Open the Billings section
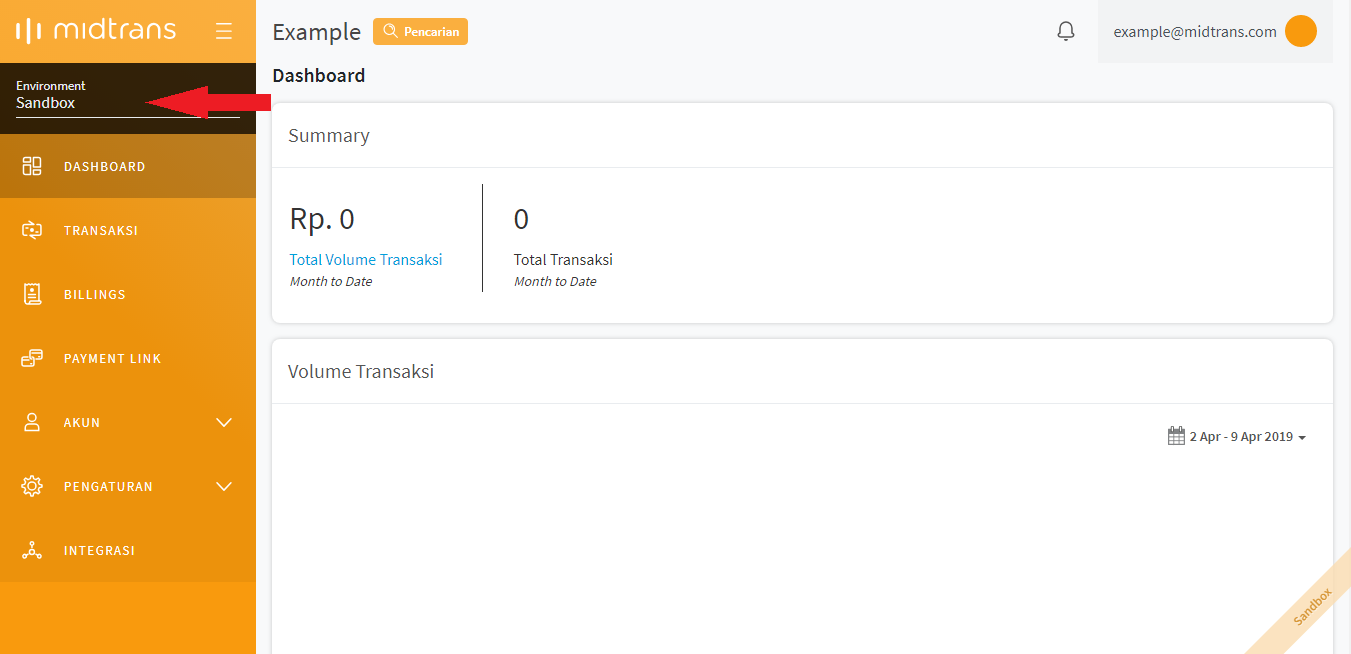The image size is (1351, 654). (x=128, y=294)
